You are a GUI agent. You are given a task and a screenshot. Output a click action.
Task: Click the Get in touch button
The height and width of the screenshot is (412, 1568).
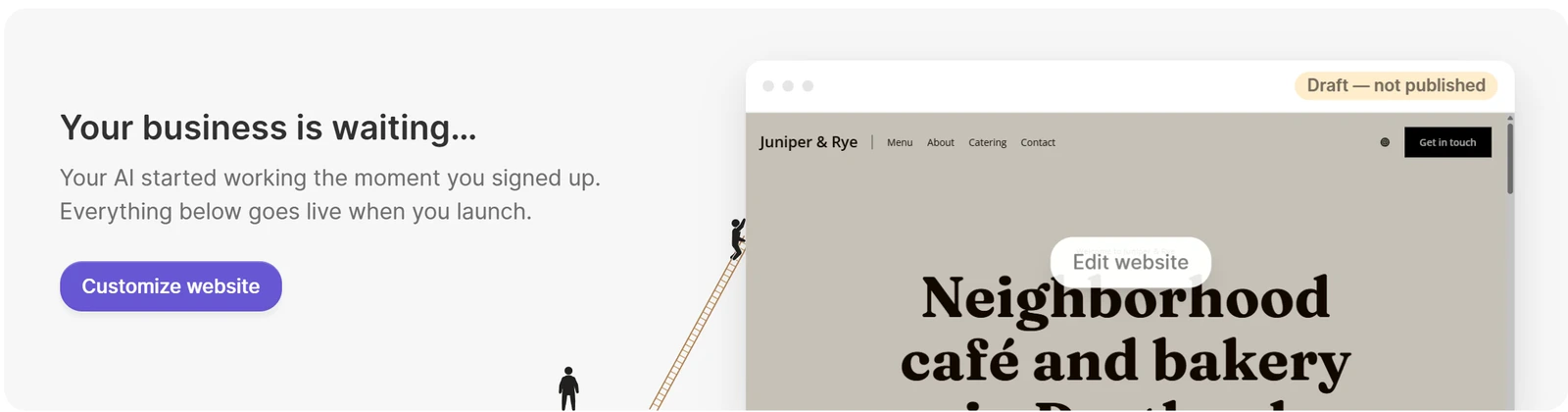pyautogui.click(x=1447, y=142)
